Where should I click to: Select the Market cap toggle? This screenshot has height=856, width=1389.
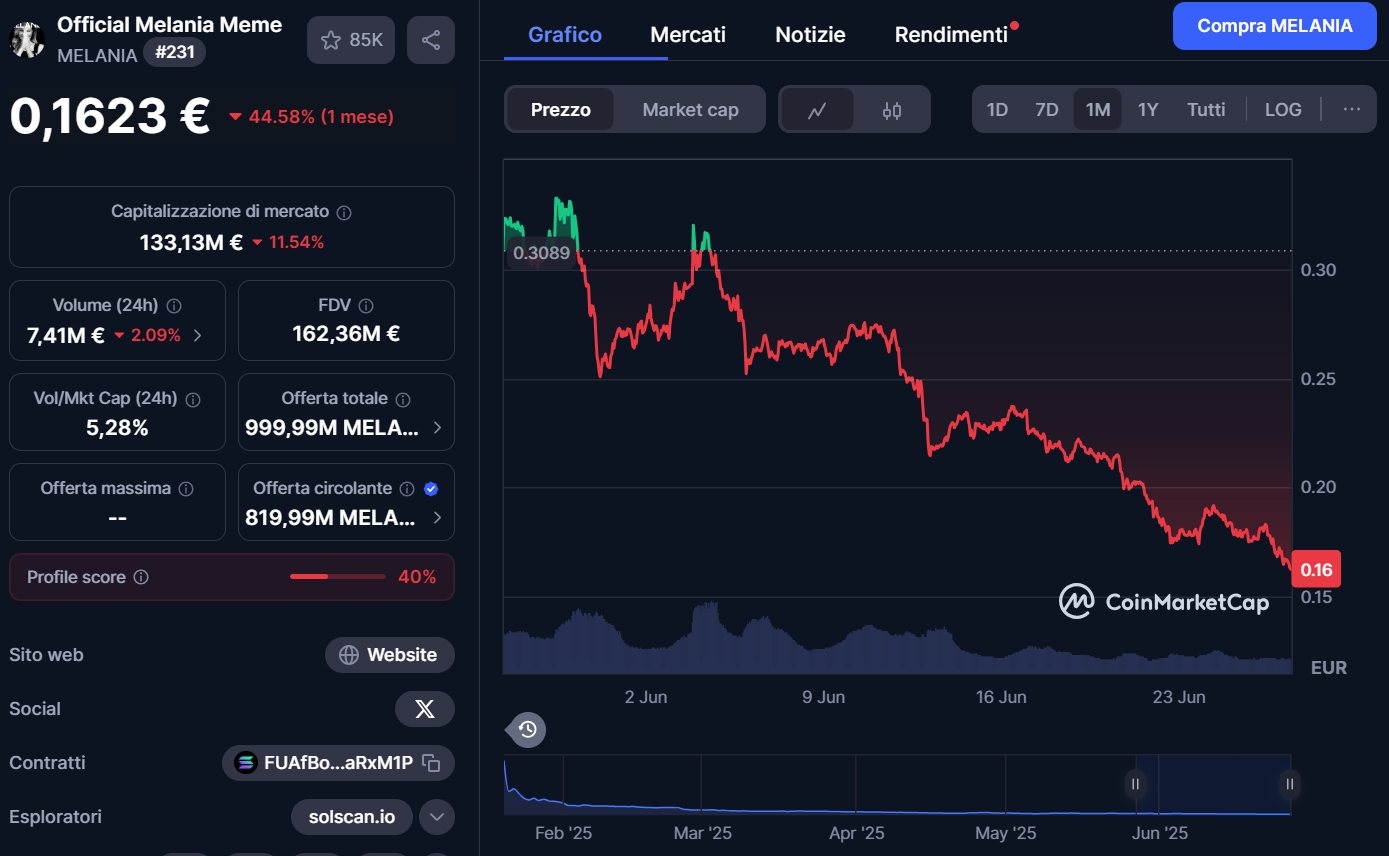pyautogui.click(x=690, y=110)
